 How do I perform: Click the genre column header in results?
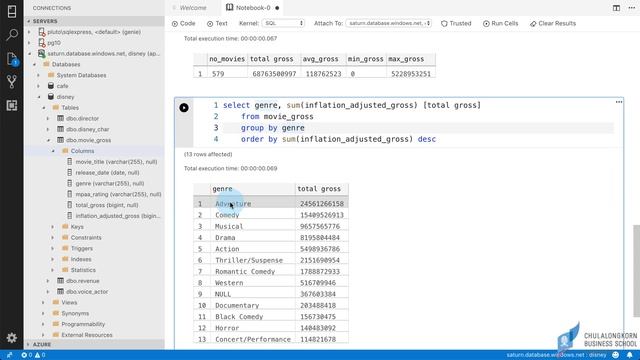pyautogui.click(x=253, y=189)
